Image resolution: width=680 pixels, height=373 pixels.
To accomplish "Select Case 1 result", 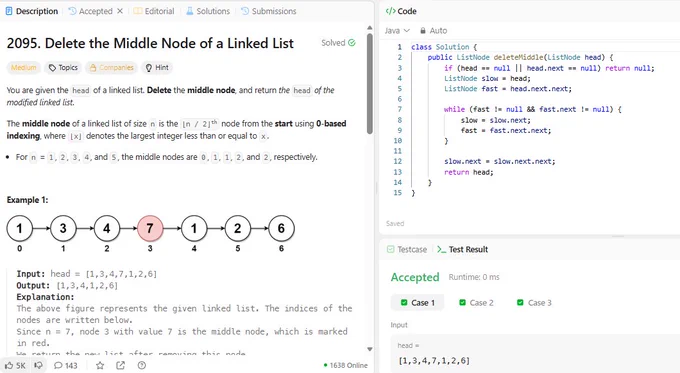I will coord(418,303).
